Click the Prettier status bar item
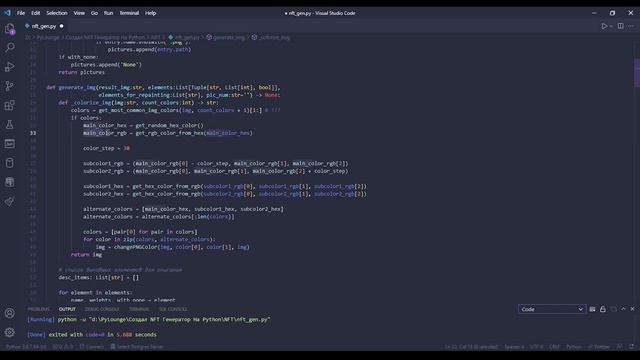This screenshot has width=640, height=360. (599, 347)
